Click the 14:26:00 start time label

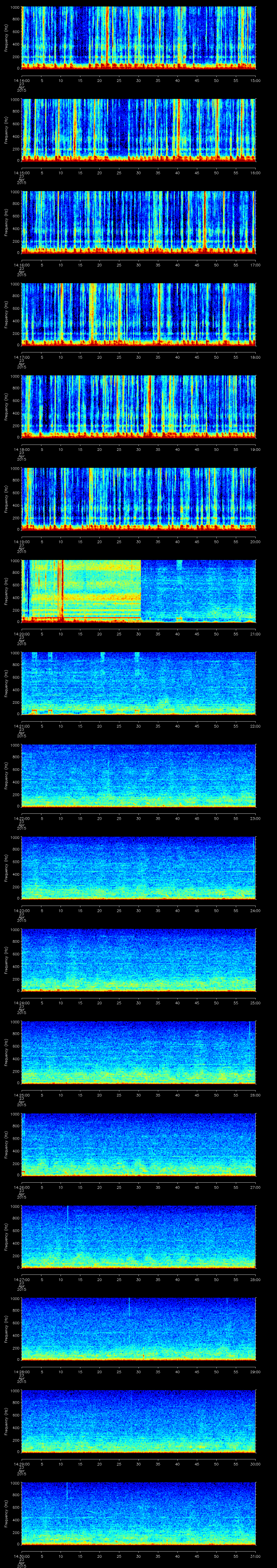[21, 1187]
